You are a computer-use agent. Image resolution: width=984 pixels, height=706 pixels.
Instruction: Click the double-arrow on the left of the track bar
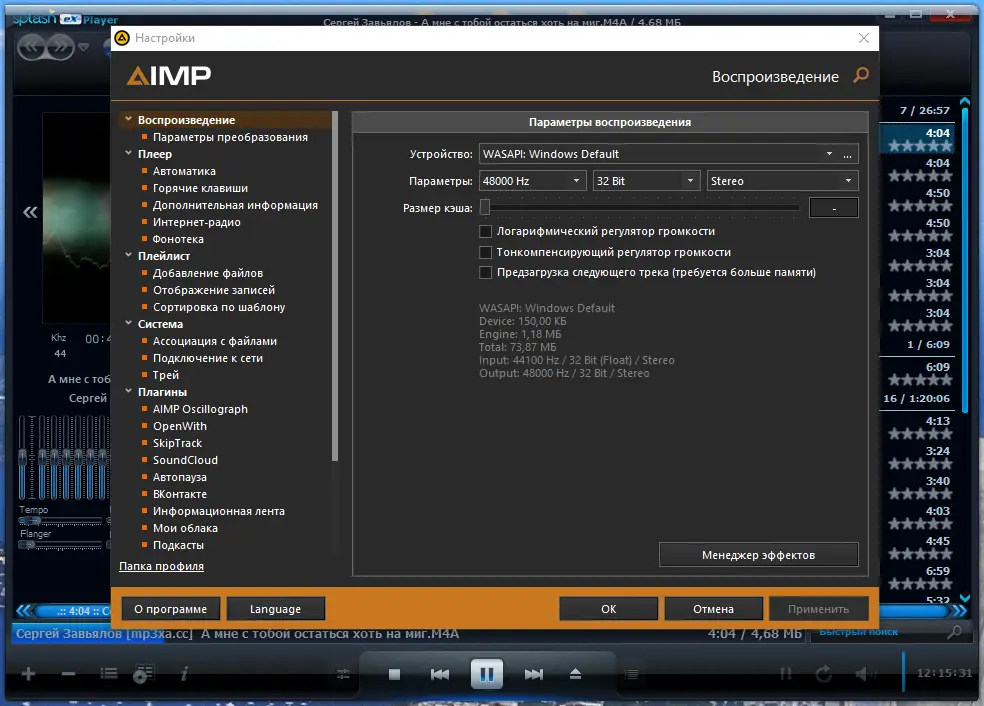point(24,610)
